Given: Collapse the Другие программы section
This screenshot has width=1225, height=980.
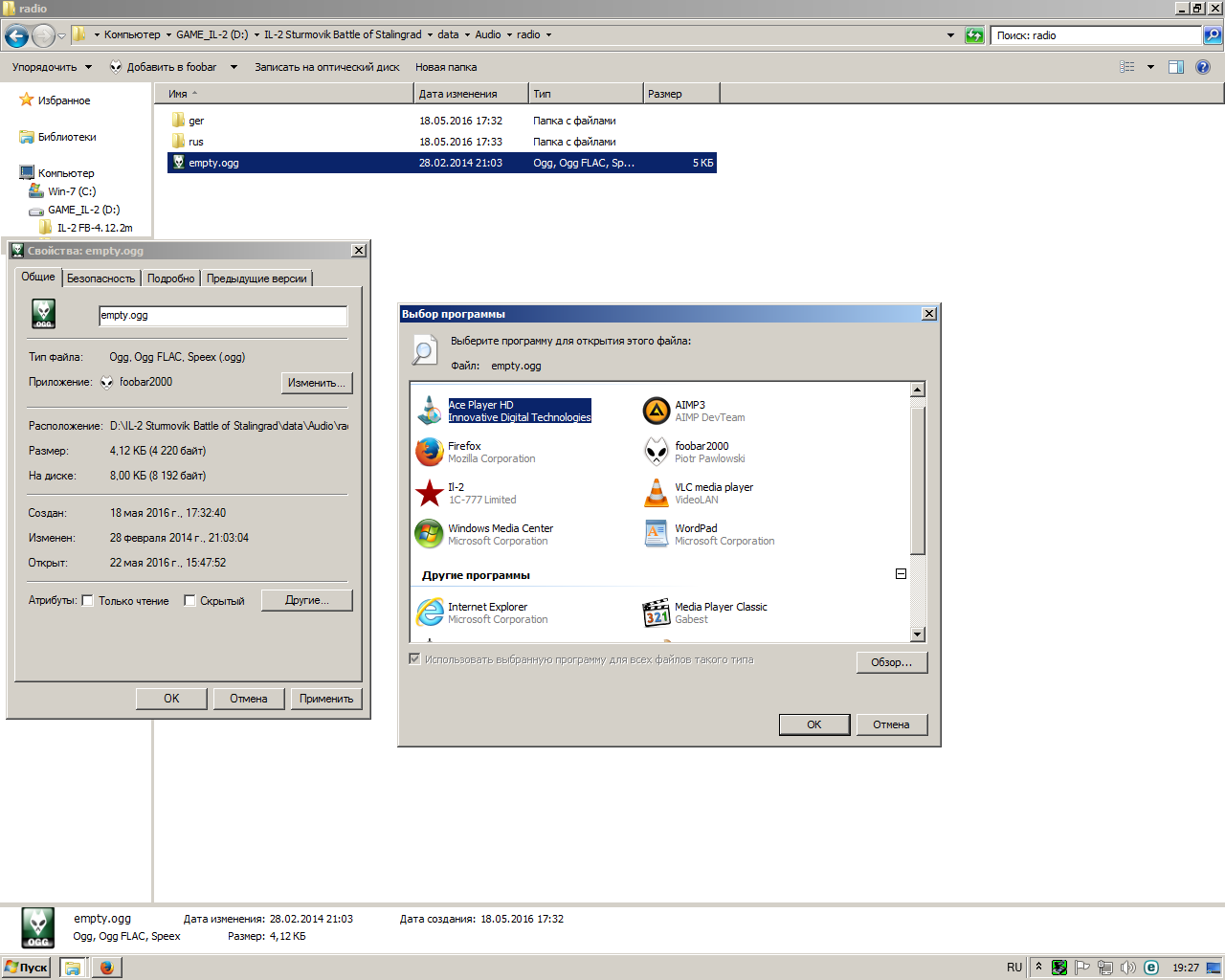Looking at the screenshot, I should click(901, 574).
